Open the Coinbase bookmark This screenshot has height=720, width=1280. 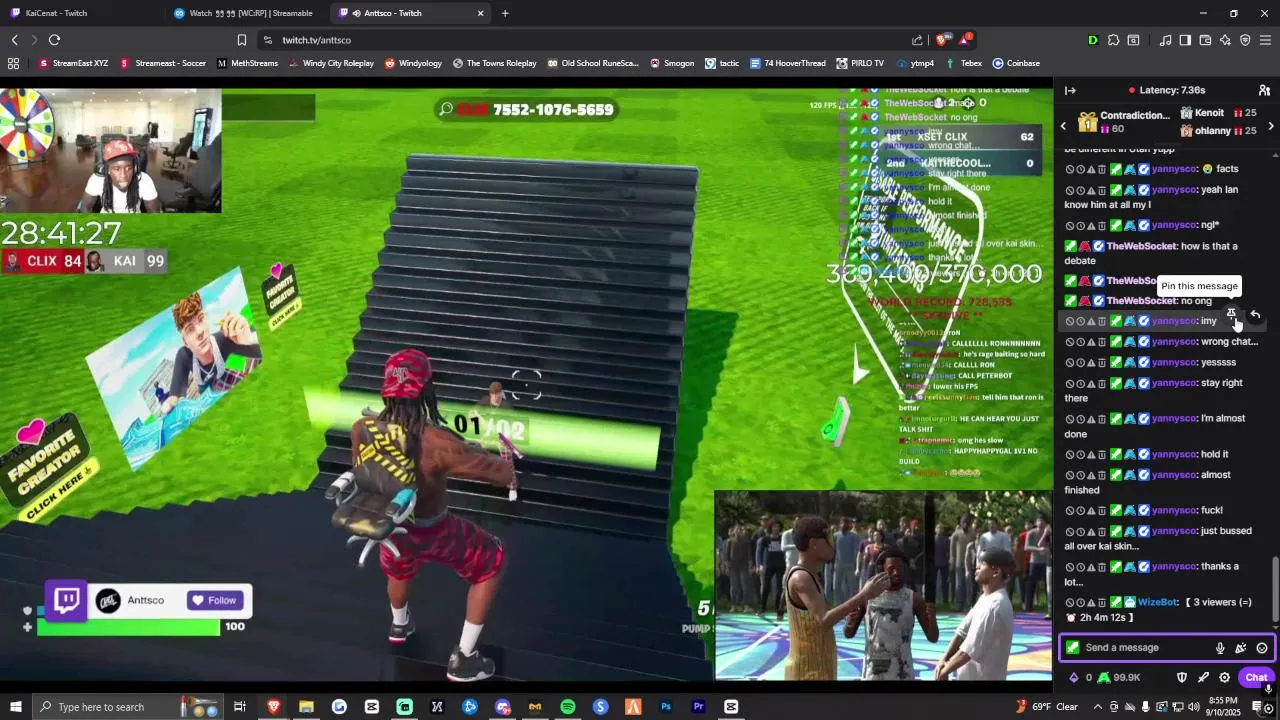[1016, 63]
